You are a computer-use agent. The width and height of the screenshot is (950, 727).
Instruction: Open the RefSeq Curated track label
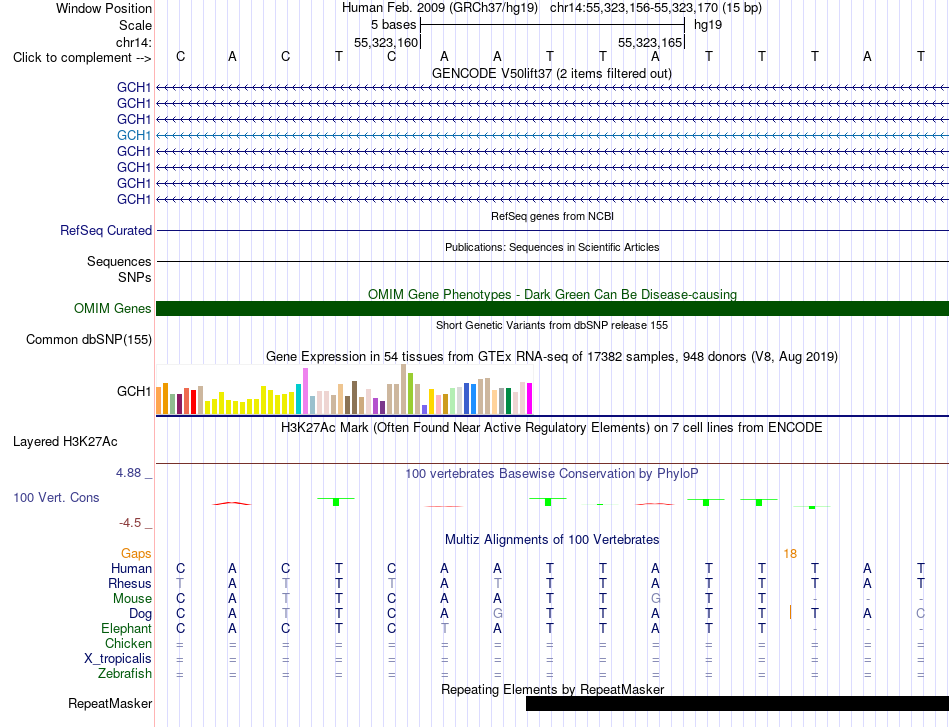tap(106, 230)
